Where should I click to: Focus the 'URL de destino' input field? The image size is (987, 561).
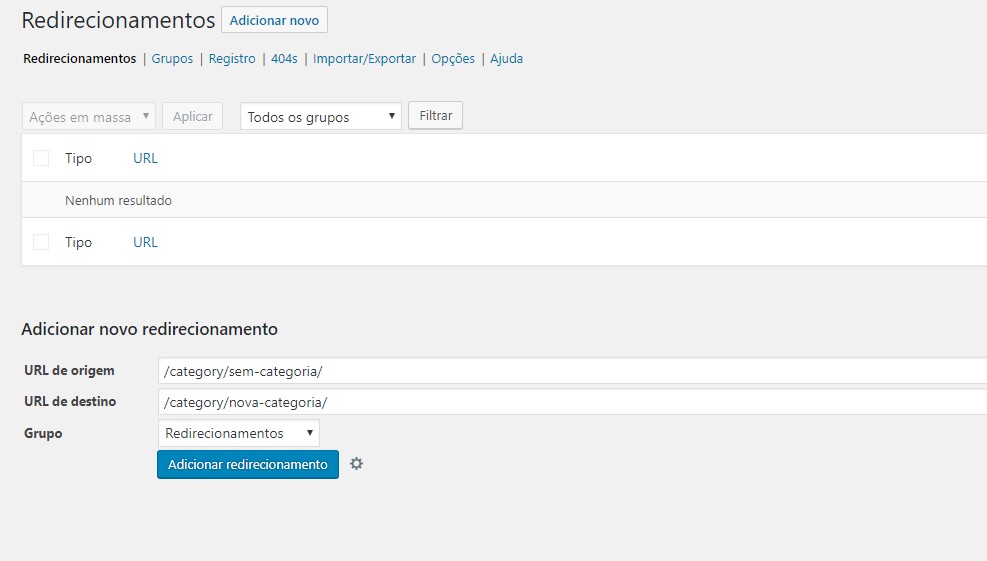pyautogui.click(x=572, y=402)
